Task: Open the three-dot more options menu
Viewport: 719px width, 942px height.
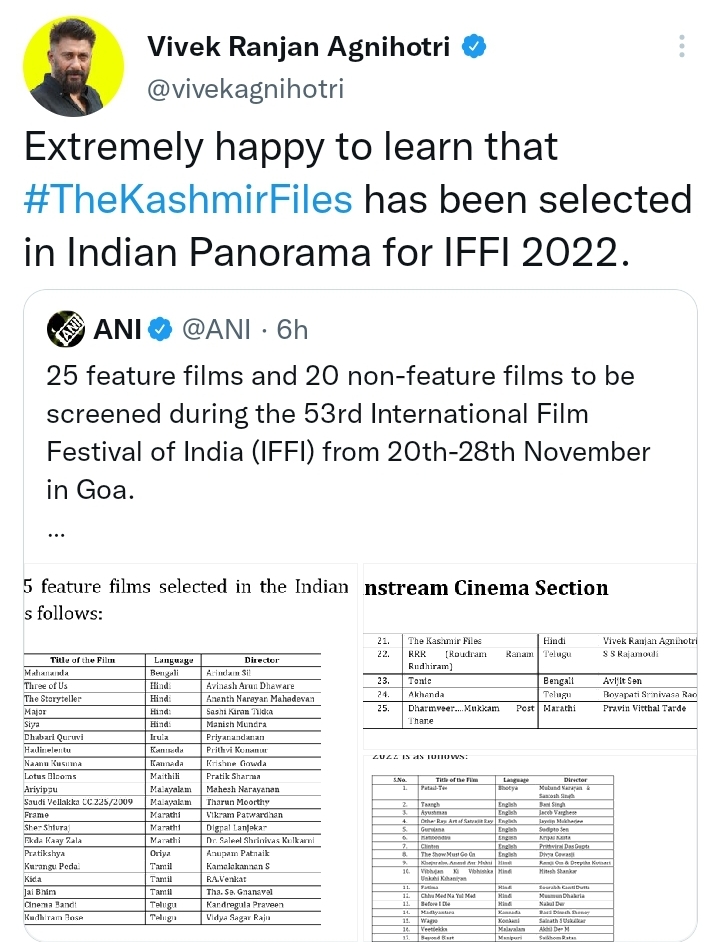Action: (682, 47)
